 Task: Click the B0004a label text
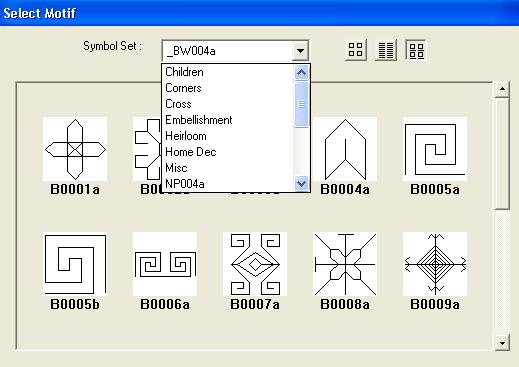pyautogui.click(x=345, y=189)
